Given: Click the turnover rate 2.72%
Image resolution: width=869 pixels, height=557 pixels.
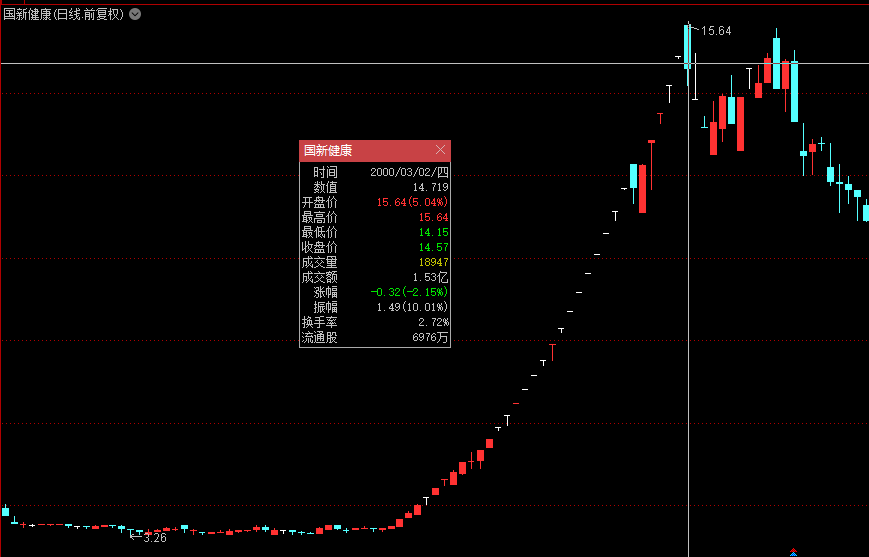Looking at the screenshot, I should (433, 322).
